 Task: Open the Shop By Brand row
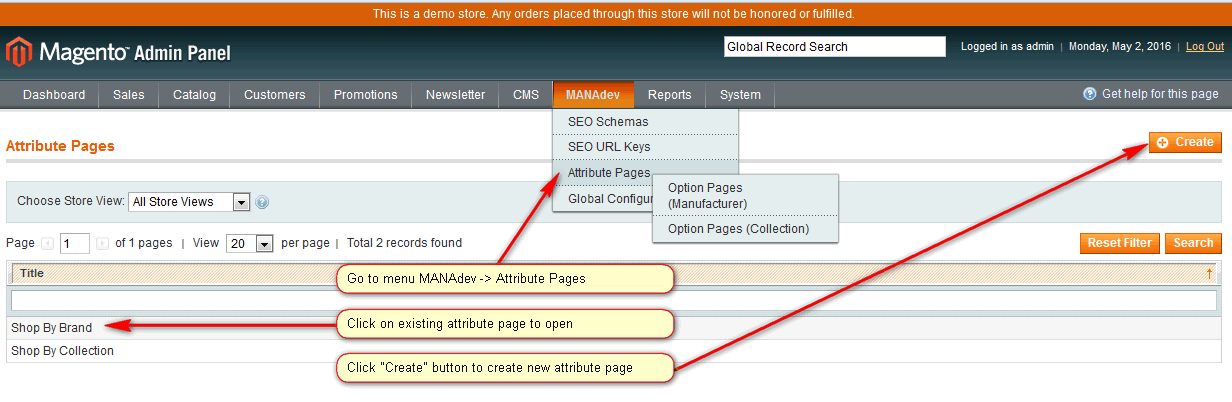pyautogui.click(x=614, y=327)
